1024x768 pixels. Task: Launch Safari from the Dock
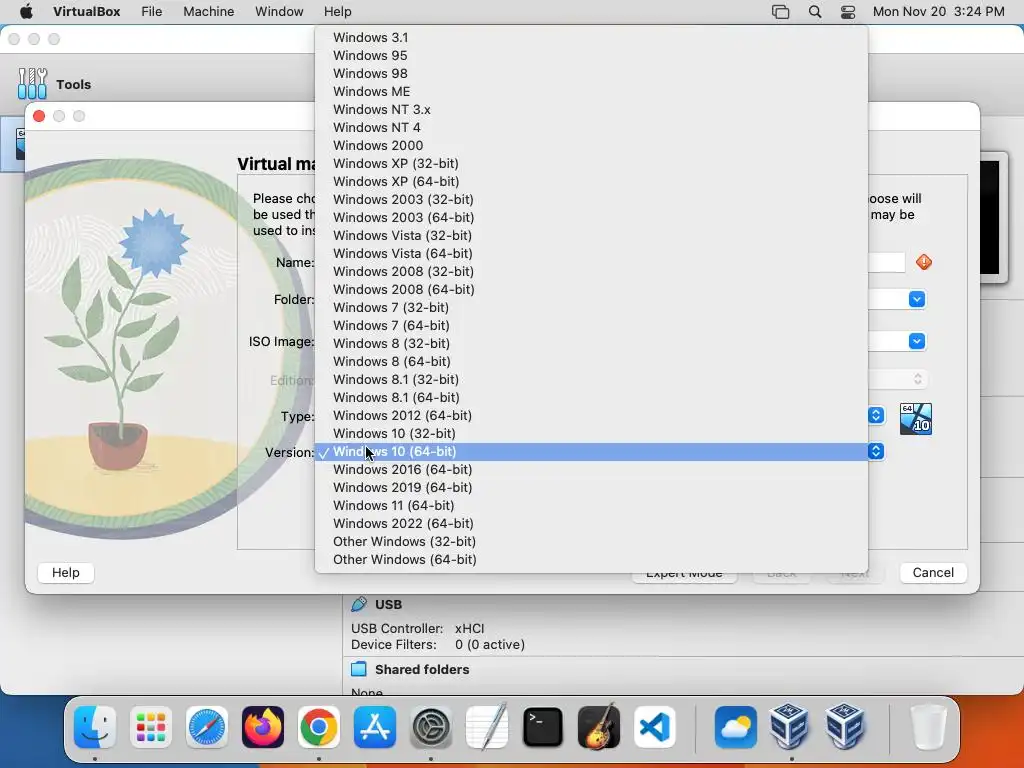[207, 727]
